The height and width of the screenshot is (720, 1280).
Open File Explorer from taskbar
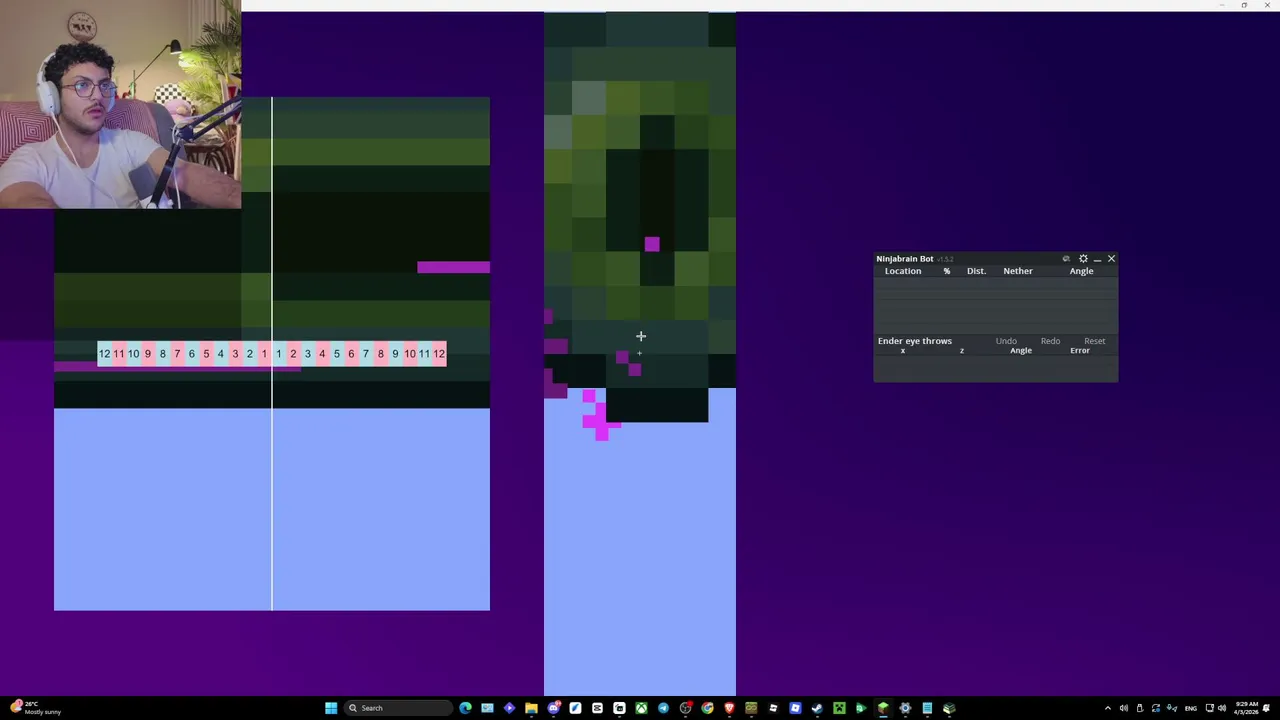[531, 708]
